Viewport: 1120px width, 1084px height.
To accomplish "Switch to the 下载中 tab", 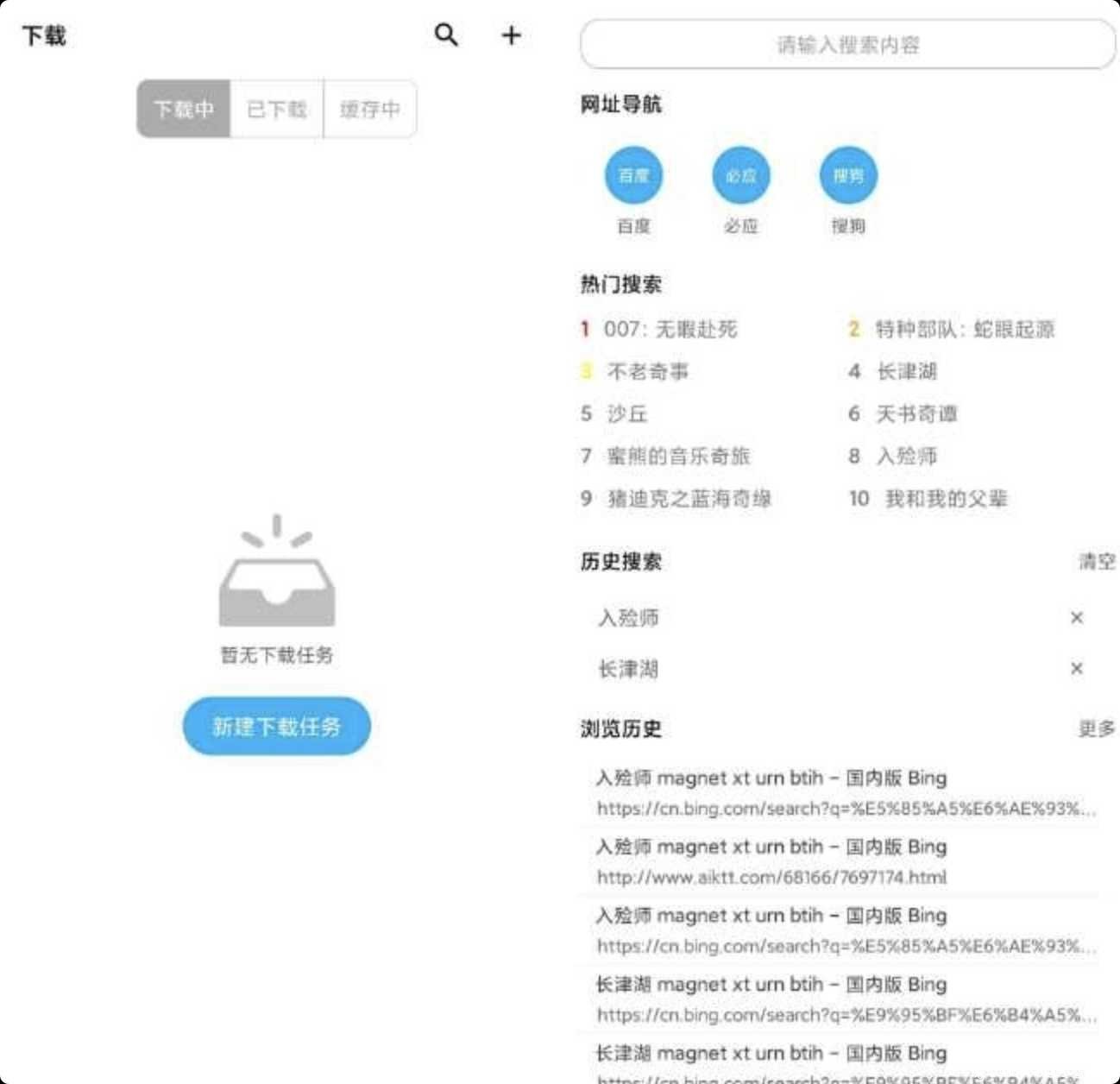I will point(184,109).
